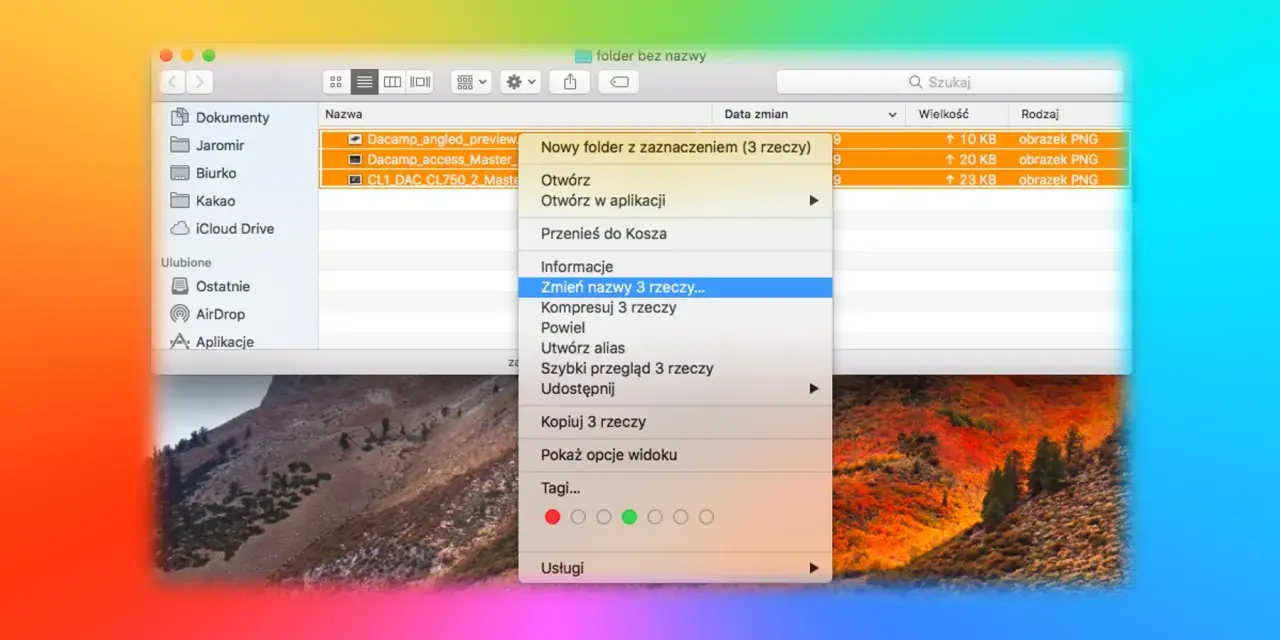
Task: Click the Share toolbar button
Action: click(570, 82)
